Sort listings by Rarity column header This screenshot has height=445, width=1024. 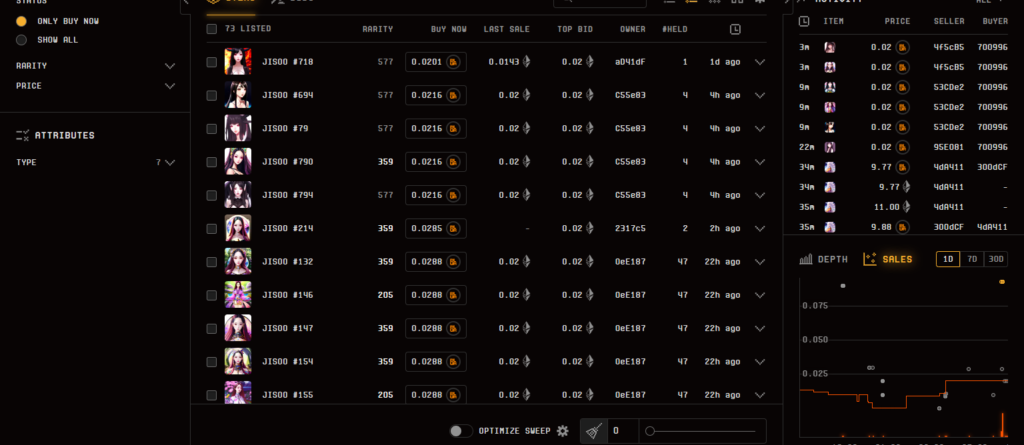click(377, 29)
